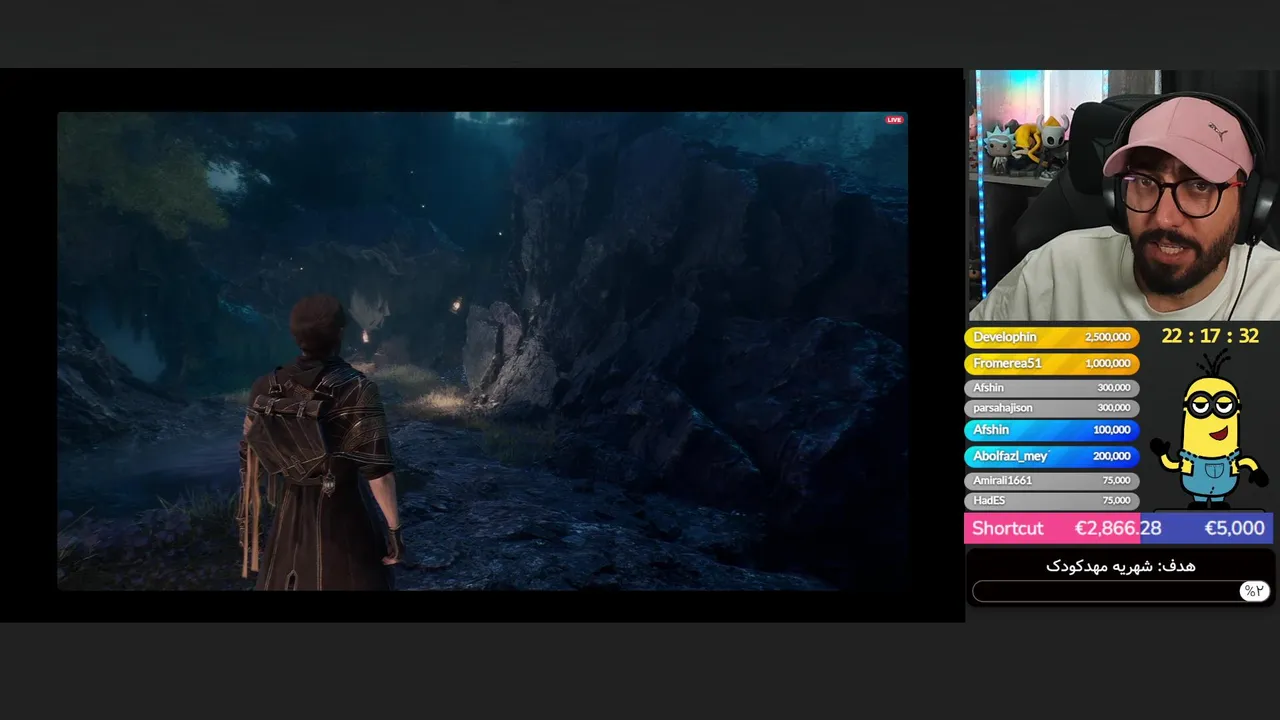The height and width of the screenshot is (720, 1280).
Task: Click the yellow minion mascot
Action: pyautogui.click(x=1210, y=429)
